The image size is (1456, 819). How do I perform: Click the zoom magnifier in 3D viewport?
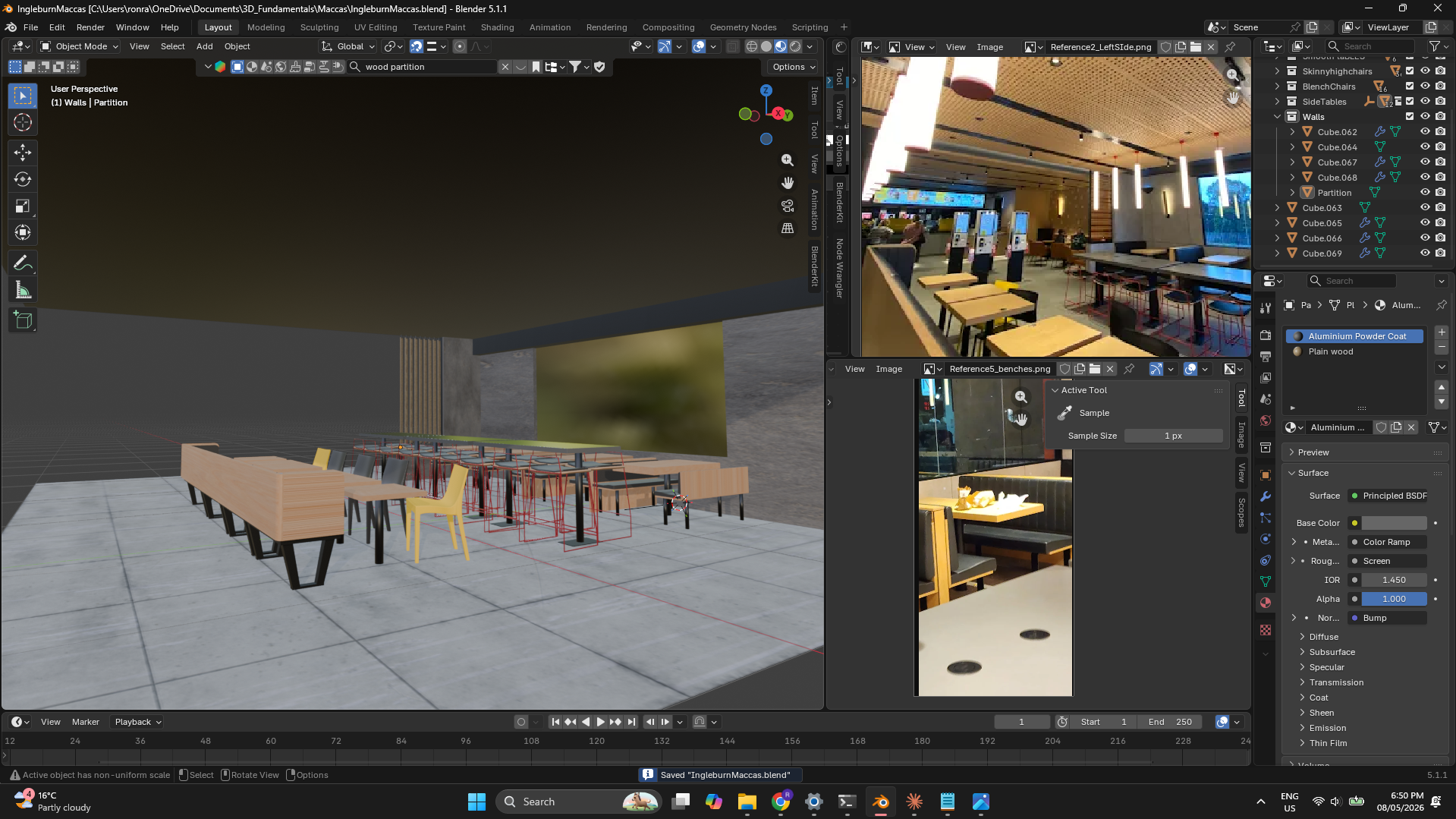pyautogui.click(x=788, y=160)
